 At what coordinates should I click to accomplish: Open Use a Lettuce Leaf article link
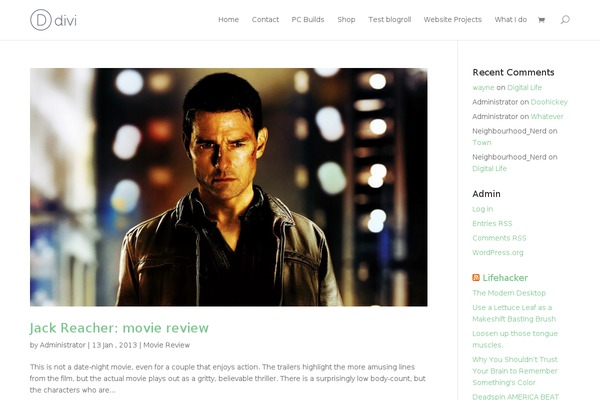pyautogui.click(x=514, y=313)
